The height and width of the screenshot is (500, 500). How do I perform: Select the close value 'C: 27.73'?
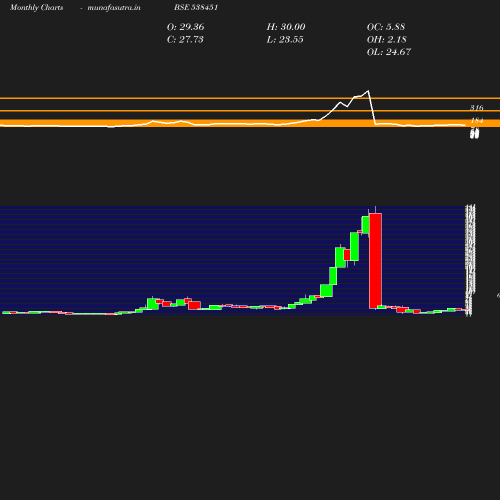click(x=185, y=40)
